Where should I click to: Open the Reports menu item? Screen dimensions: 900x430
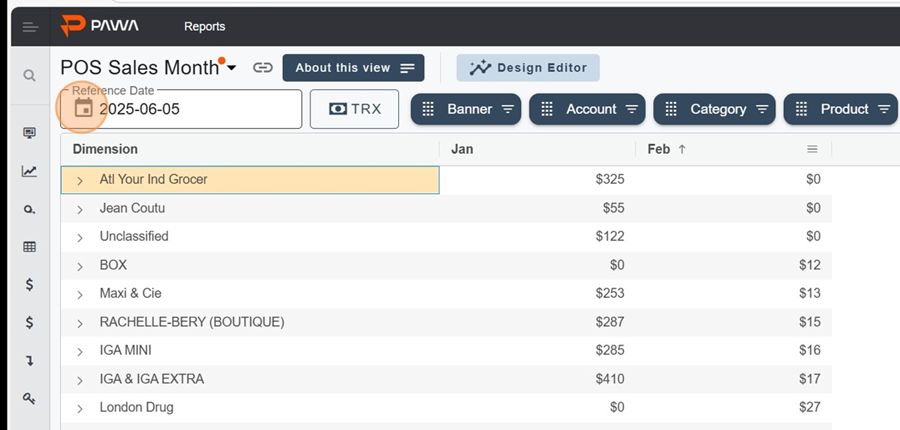click(x=204, y=26)
